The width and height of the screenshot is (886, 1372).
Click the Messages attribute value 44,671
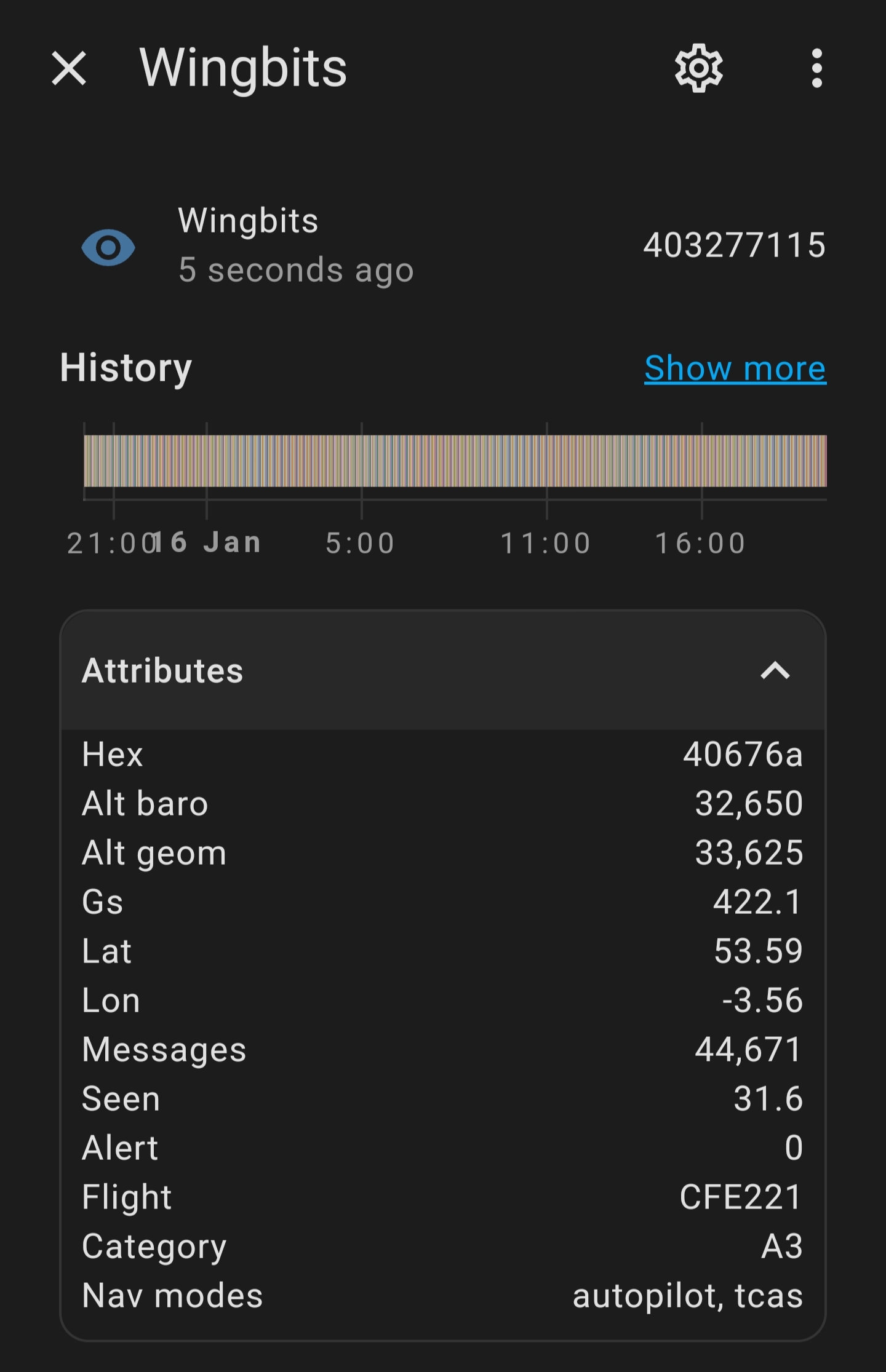click(x=749, y=1049)
